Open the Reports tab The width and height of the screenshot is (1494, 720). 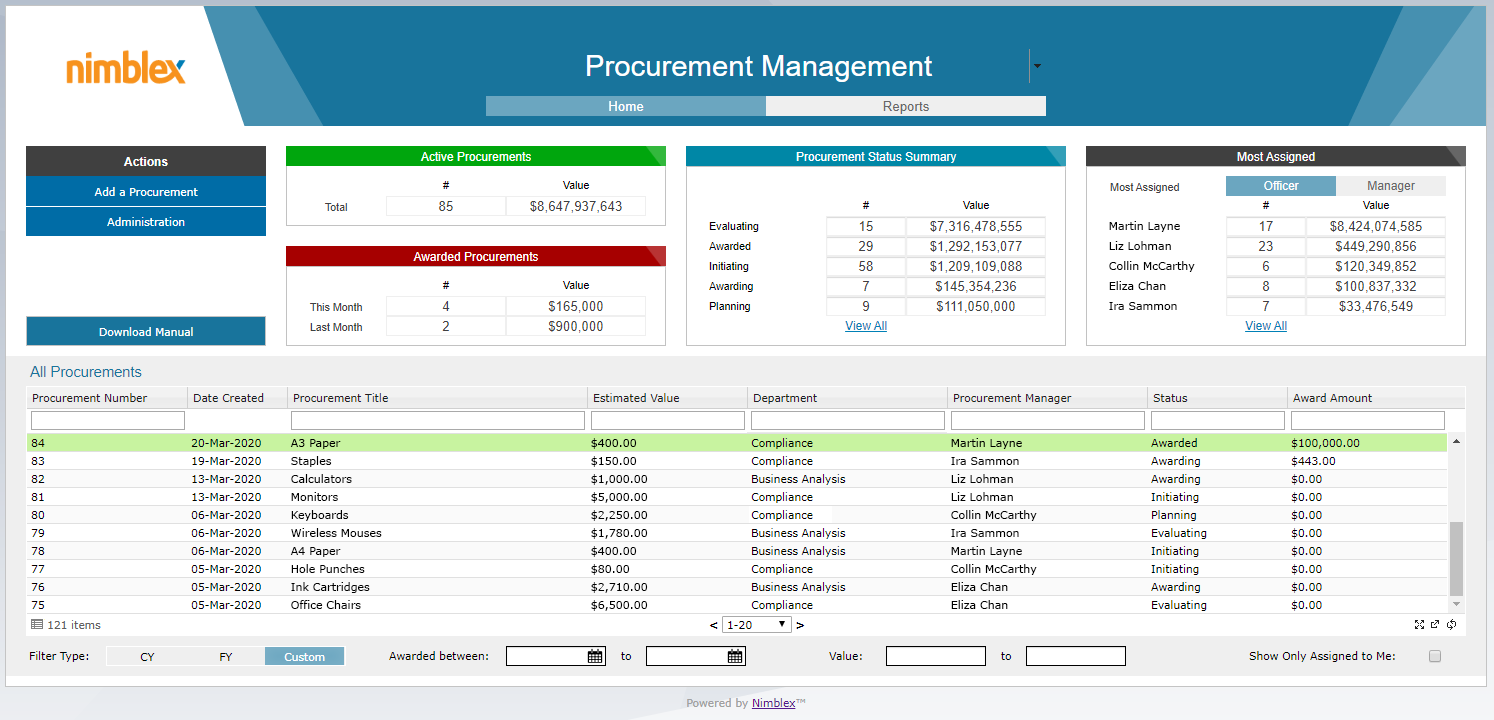tap(906, 106)
